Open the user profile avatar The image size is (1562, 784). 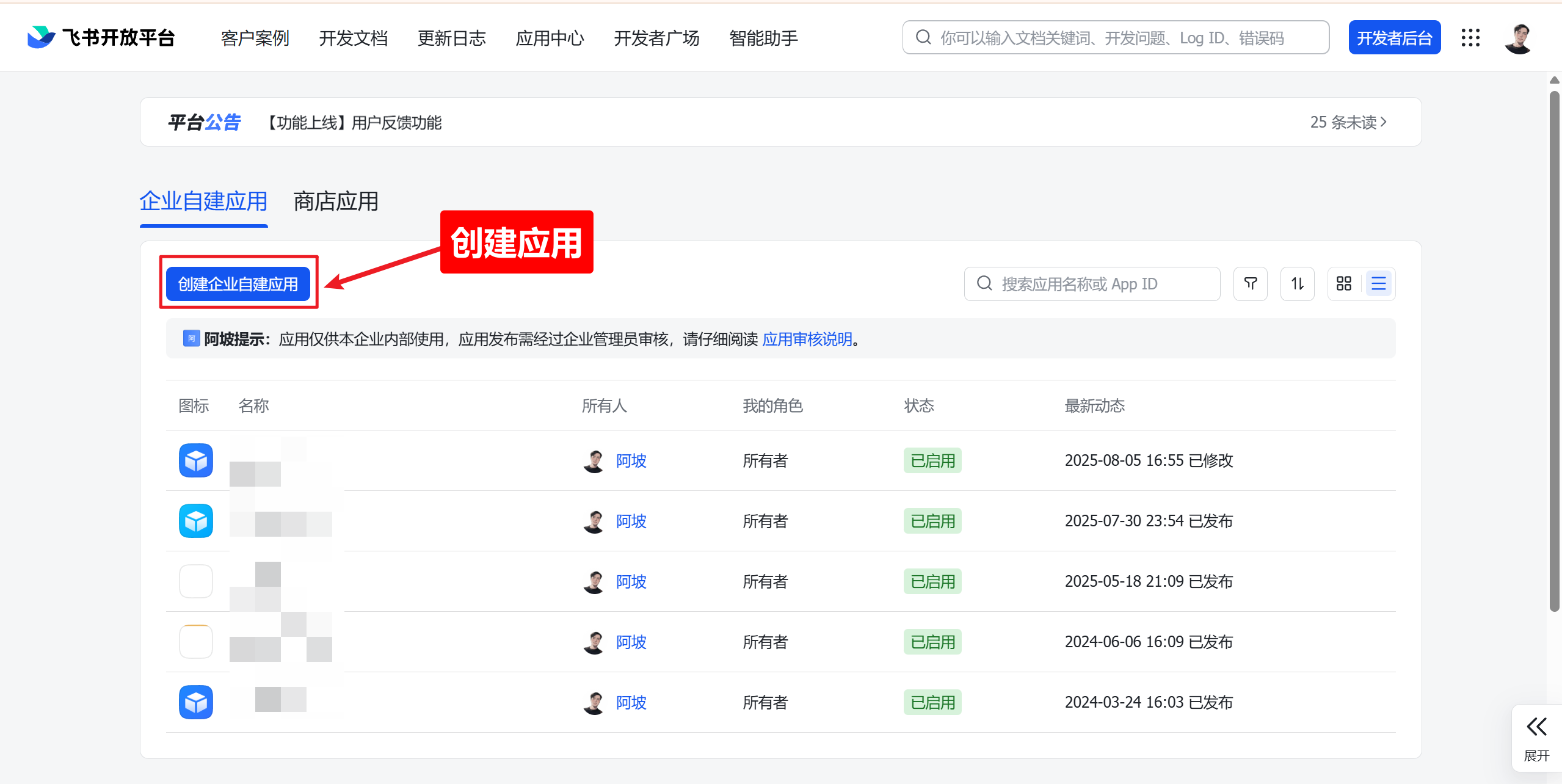pos(1519,38)
